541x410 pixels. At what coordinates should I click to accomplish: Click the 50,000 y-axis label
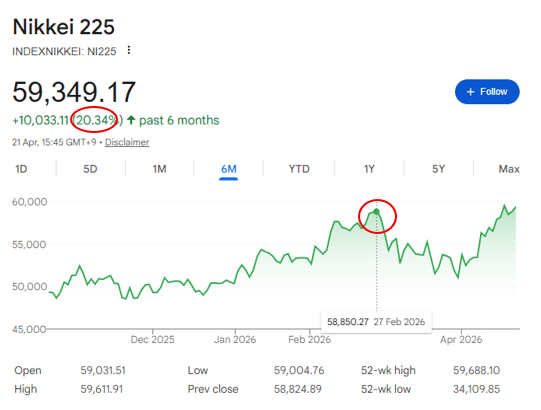tap(30, 286)
